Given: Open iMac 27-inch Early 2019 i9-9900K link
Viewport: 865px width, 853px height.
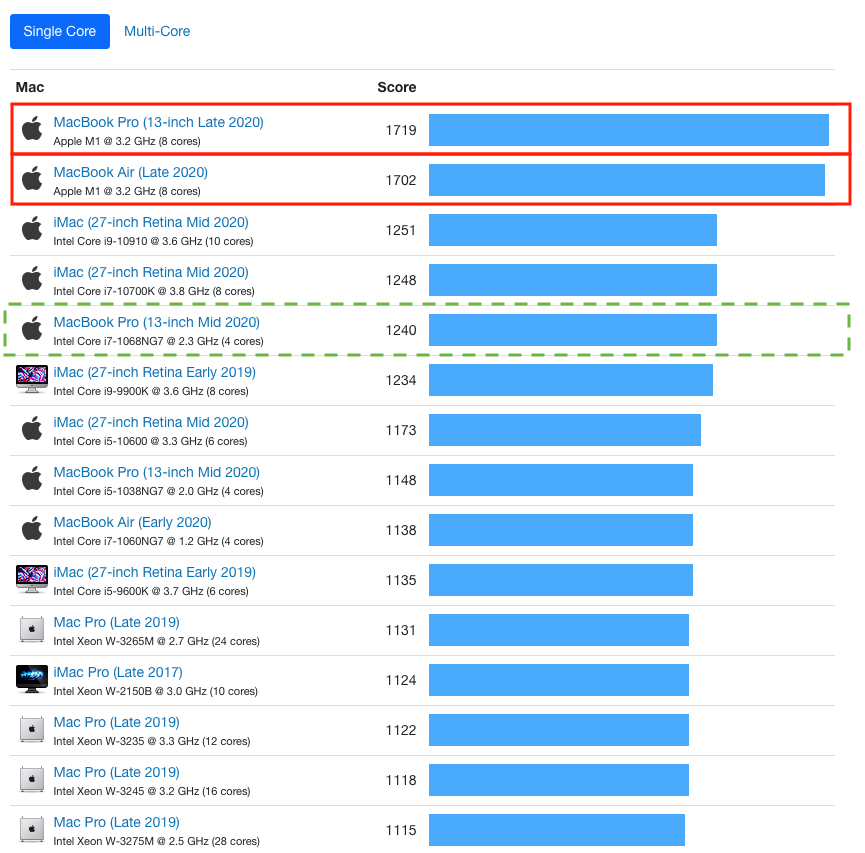Looking at the screenshot, I should pos(154,372).
